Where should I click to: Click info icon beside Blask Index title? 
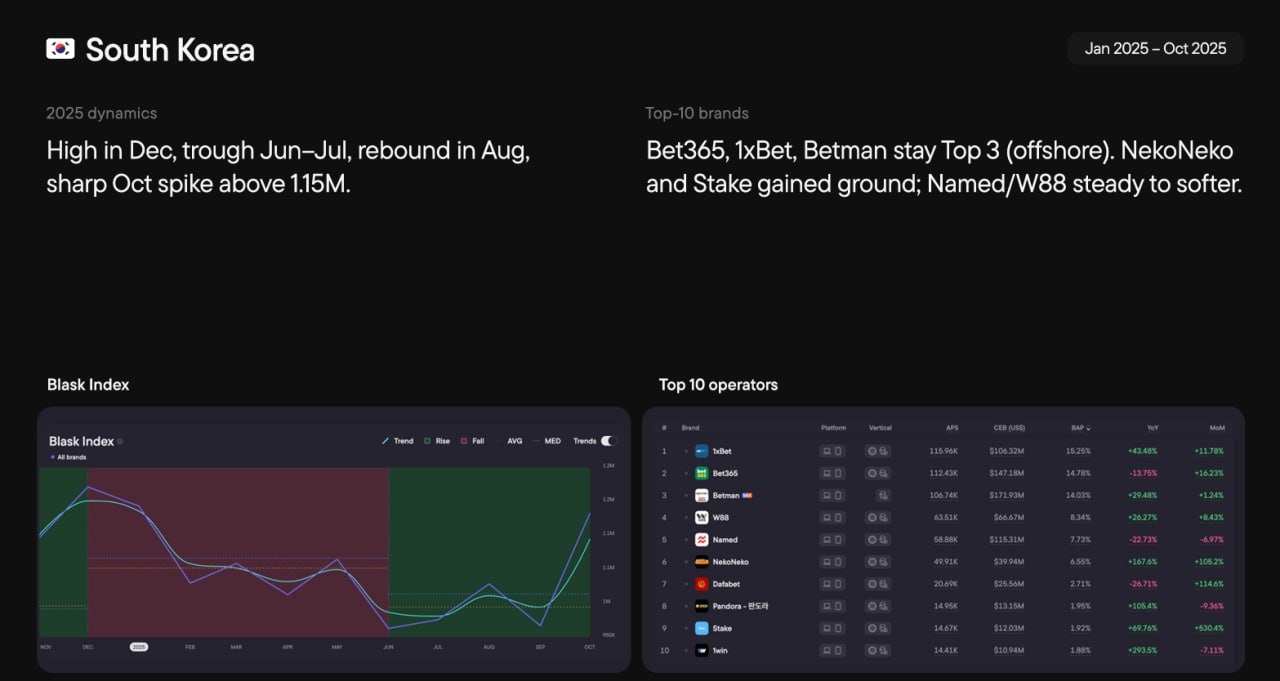(x=120, y=441)
